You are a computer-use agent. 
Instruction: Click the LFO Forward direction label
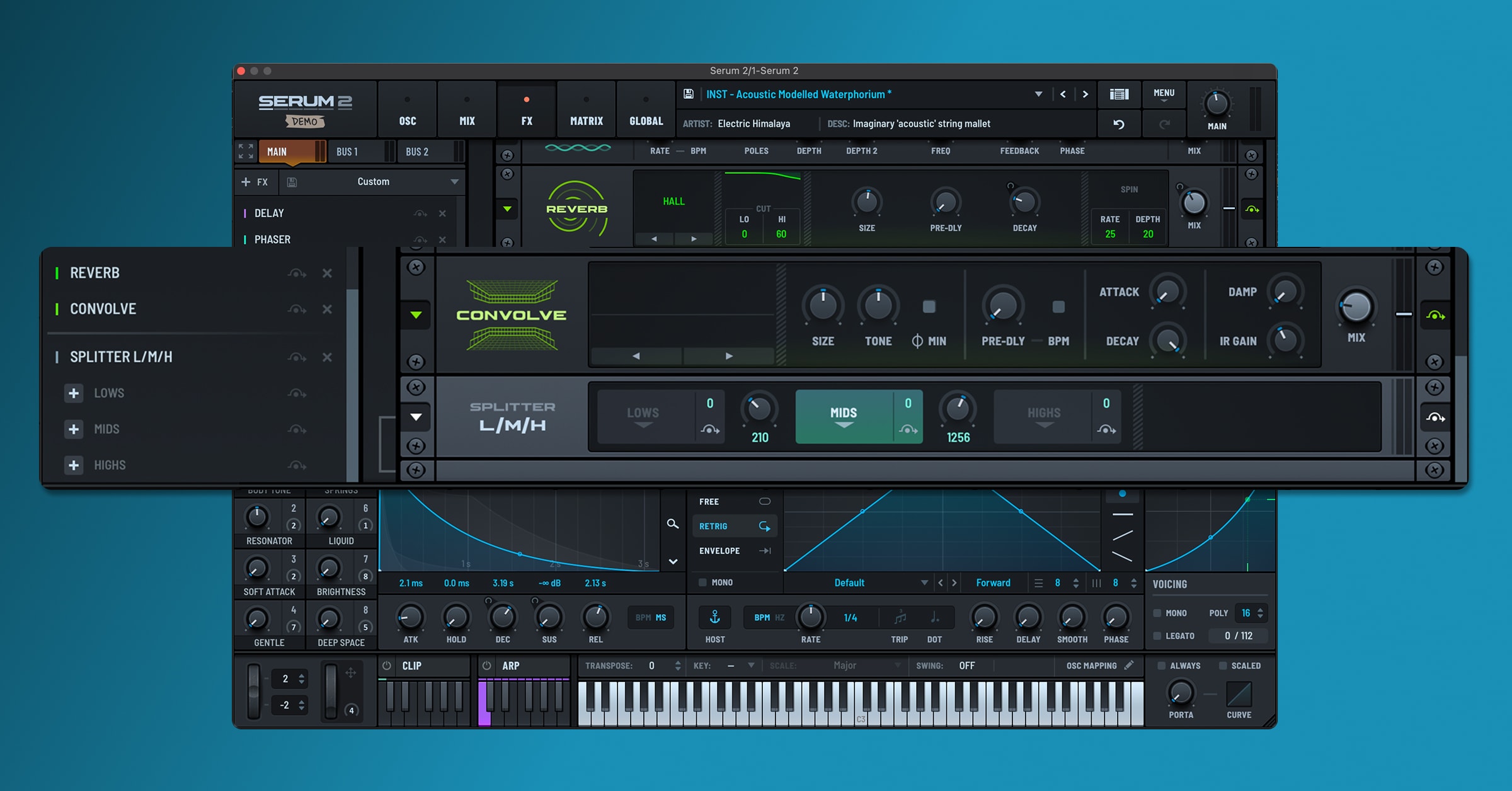[x=993, y=583]
